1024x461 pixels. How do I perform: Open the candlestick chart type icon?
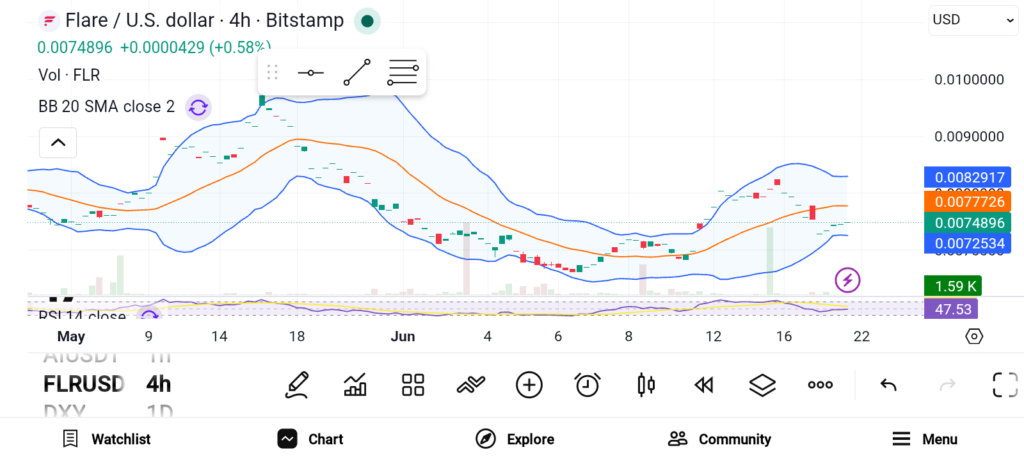645,385
